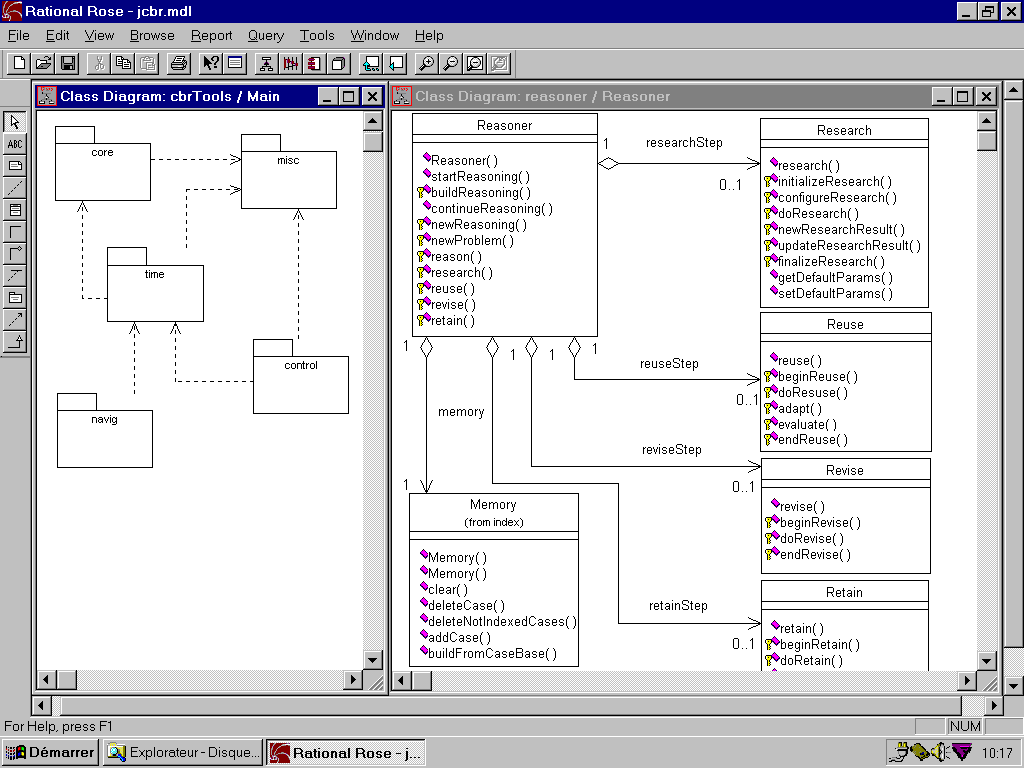The image size is (1024, 768).
Task: Select the Generalization tool in toolbox
Action: [x=15, y=342]
